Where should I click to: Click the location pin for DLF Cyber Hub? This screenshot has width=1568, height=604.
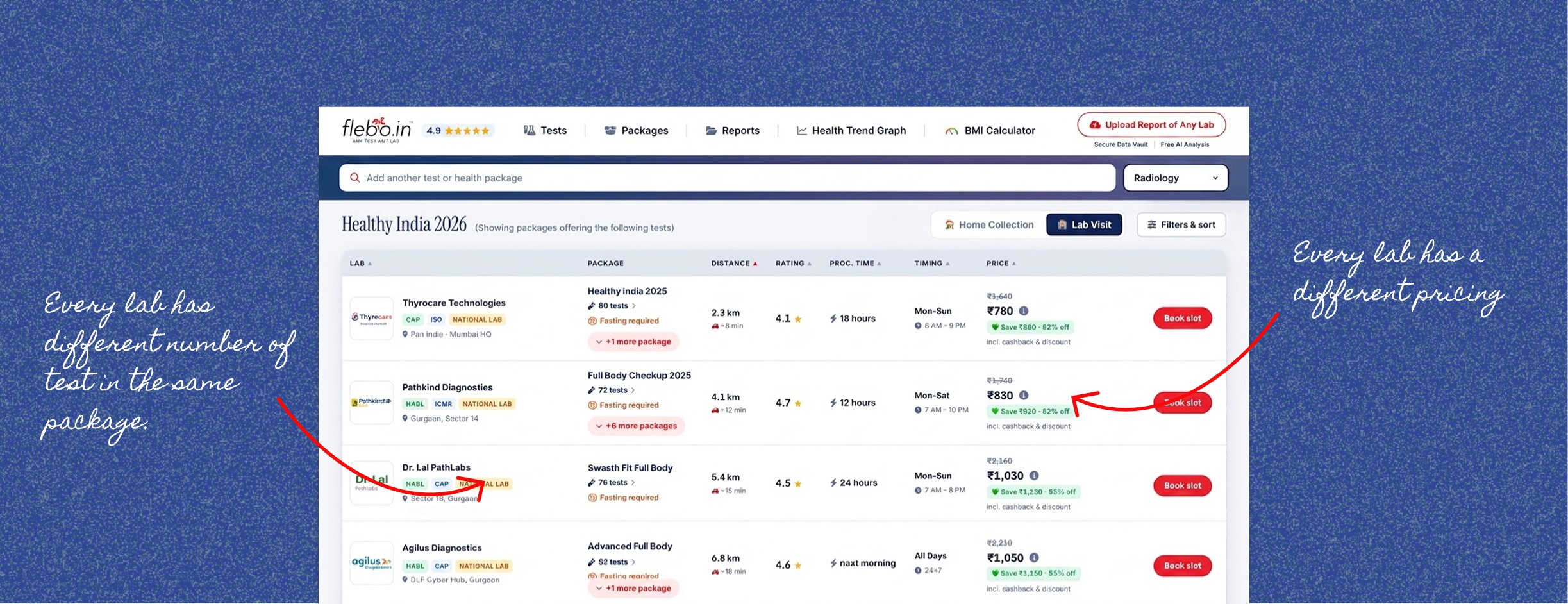tap(405, 580)
